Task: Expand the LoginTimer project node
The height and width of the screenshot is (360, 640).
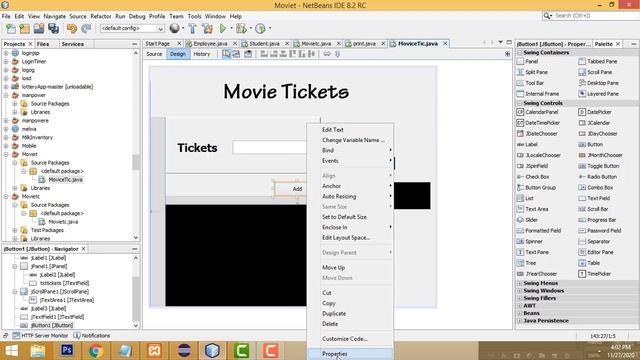Action: (x=6, y=61)
